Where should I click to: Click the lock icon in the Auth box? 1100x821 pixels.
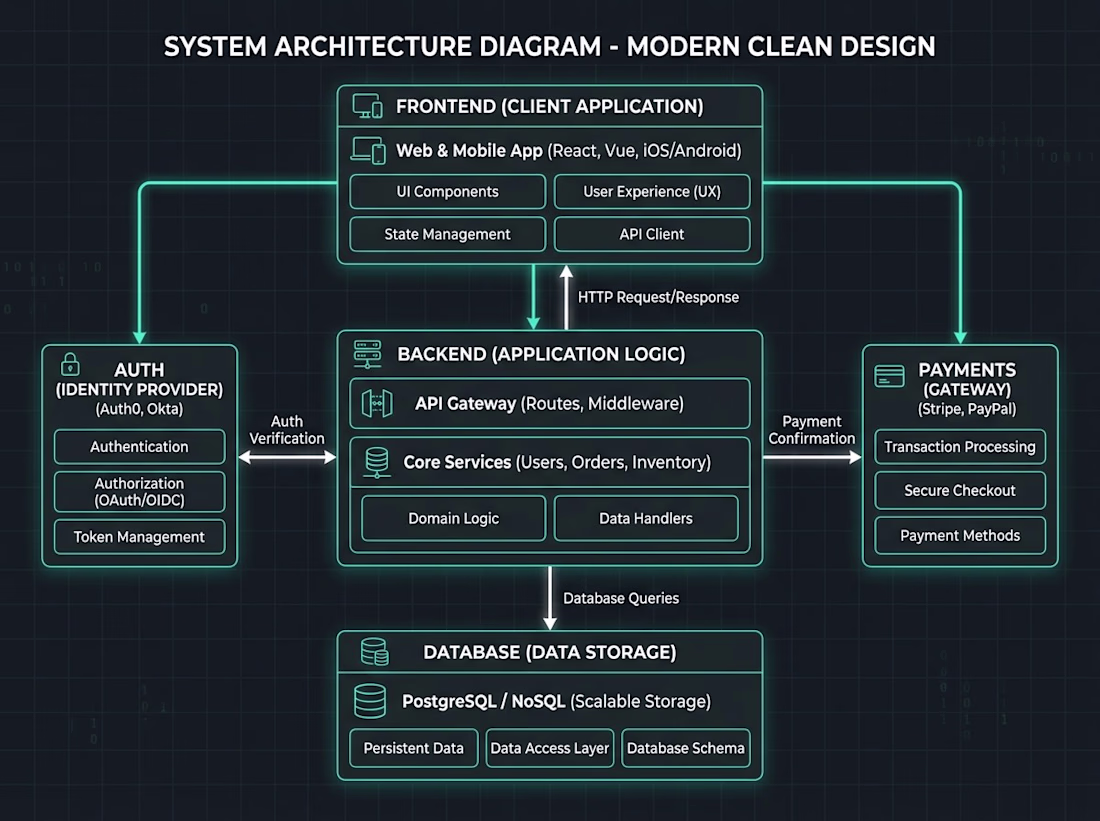pyautogui.click(x=70, y=365)
